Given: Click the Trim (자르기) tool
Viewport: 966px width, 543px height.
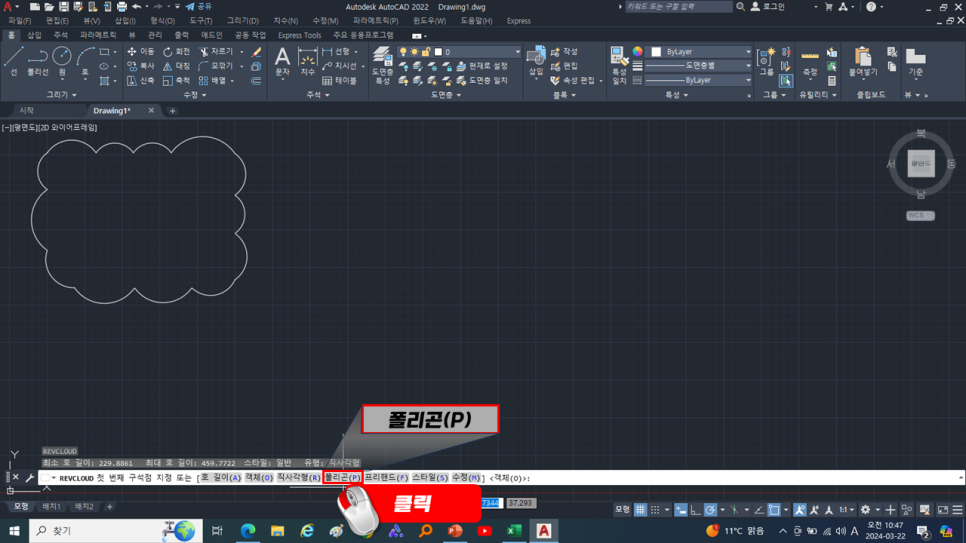Looking at the screenshot, I should click(x=217, y=52).
